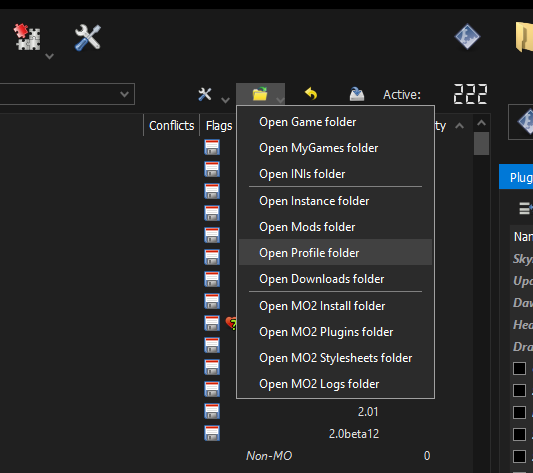The image size is (533, 473).
Task: Open dropdown arrow next to small tools icon
Action: coord(225,100)
